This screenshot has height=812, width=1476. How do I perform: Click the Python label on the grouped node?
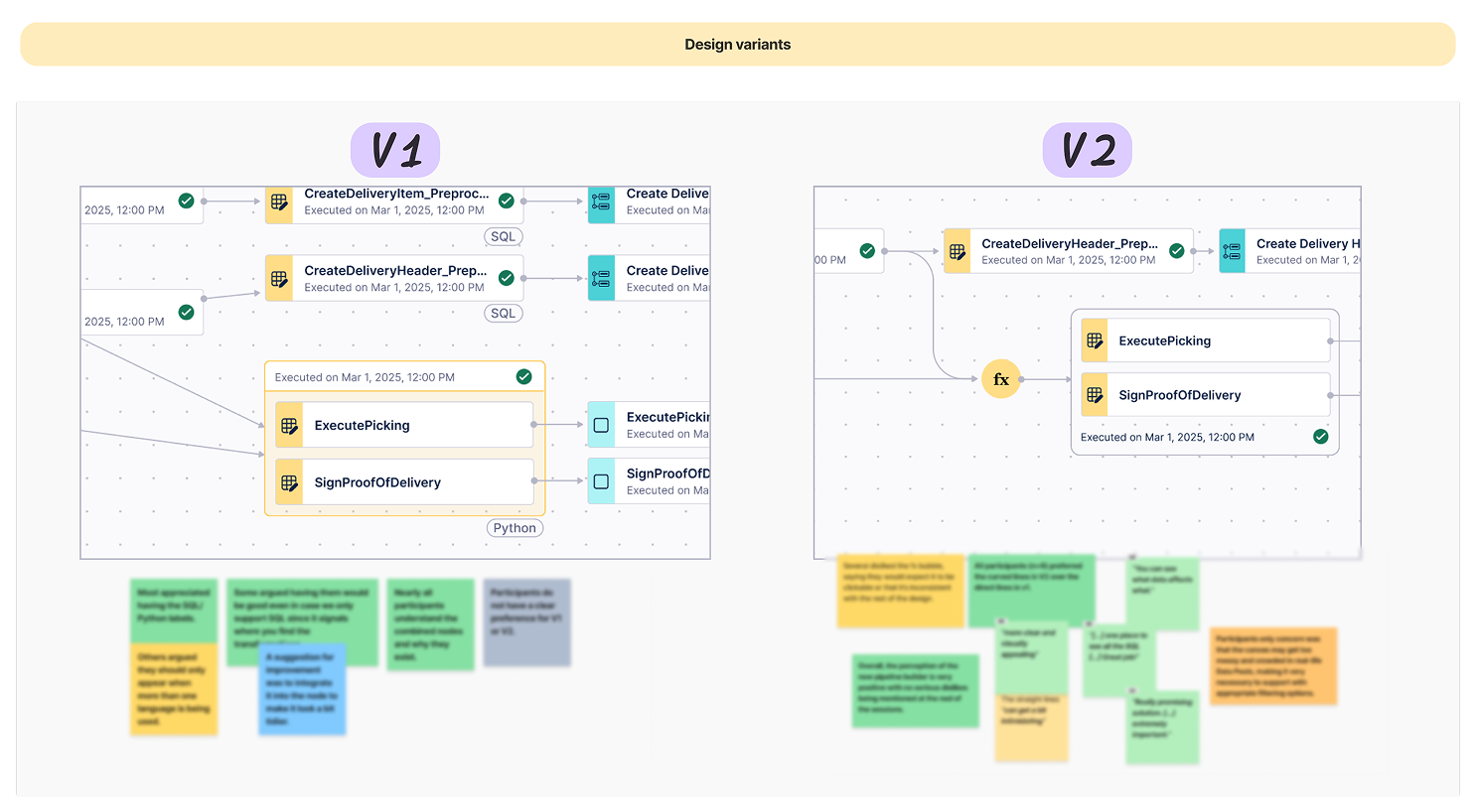point(515,528)
